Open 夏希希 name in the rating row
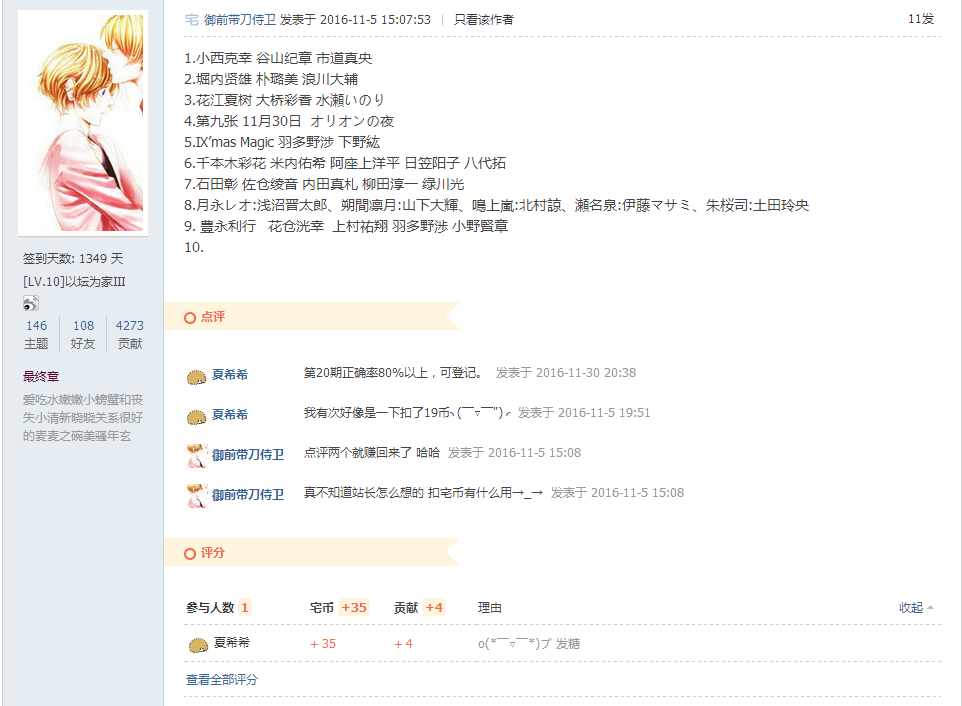Screen dimensions: 962x706 click(232, 642)
